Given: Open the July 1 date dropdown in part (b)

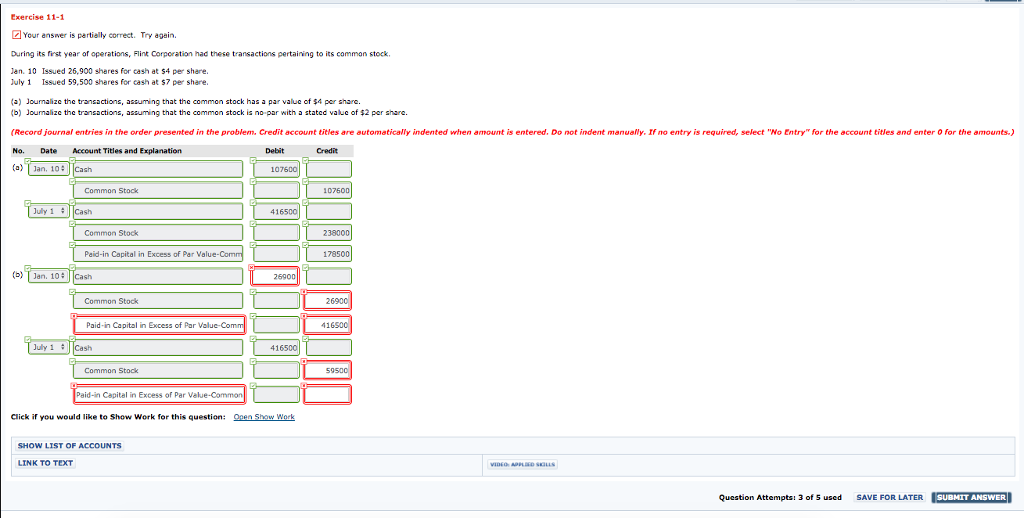Looking at the screenshot, I should coord(48,348).
